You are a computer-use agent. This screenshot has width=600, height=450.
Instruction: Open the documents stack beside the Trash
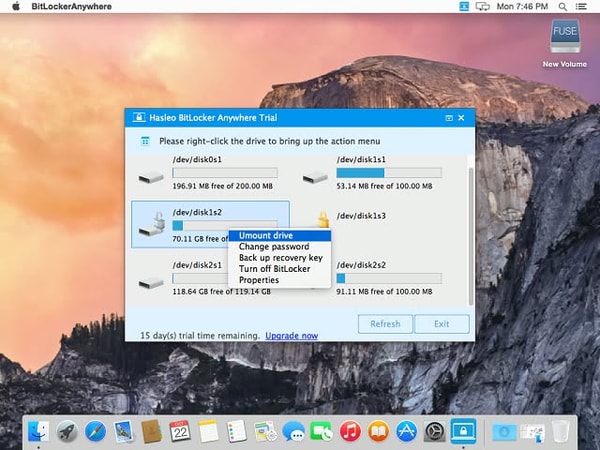532,432
